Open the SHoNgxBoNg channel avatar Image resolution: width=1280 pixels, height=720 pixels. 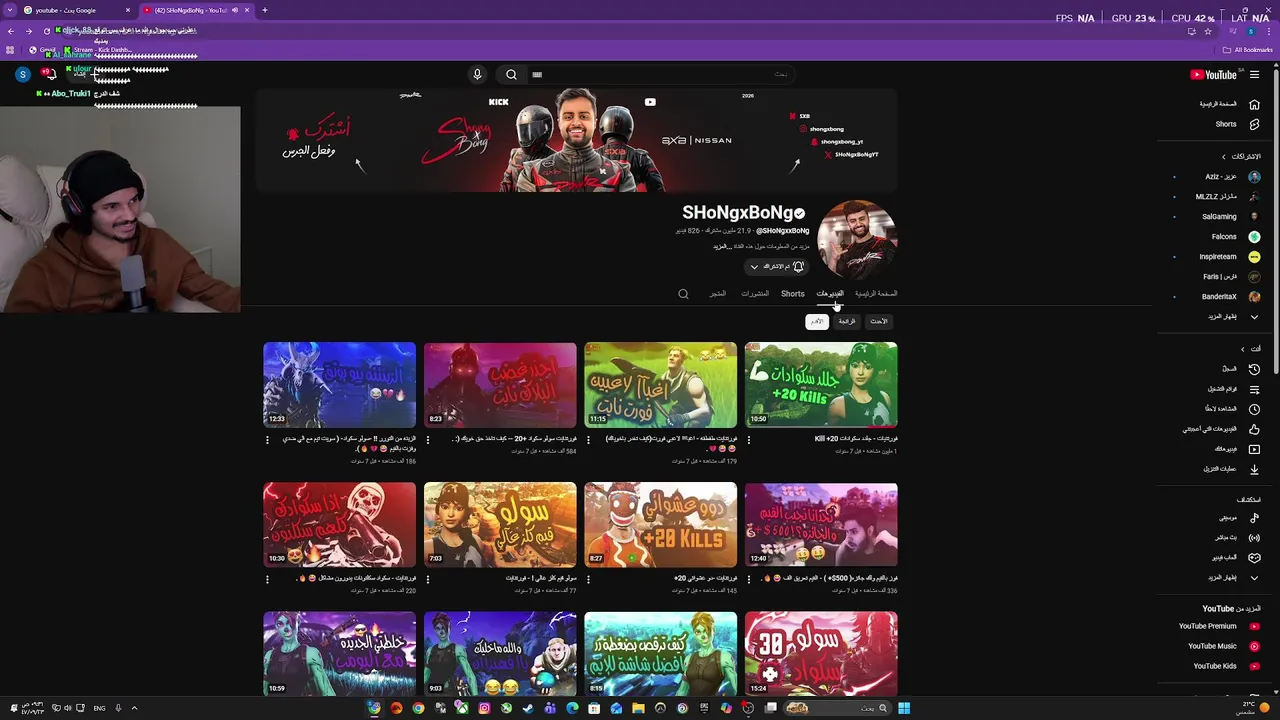[857, 240]
